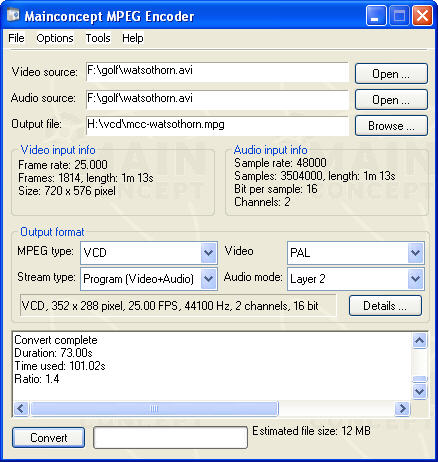Screen dimensions: 438x462
Task: Expand the MPEG type VCD dropdown
Action: [x=209, y=253]
